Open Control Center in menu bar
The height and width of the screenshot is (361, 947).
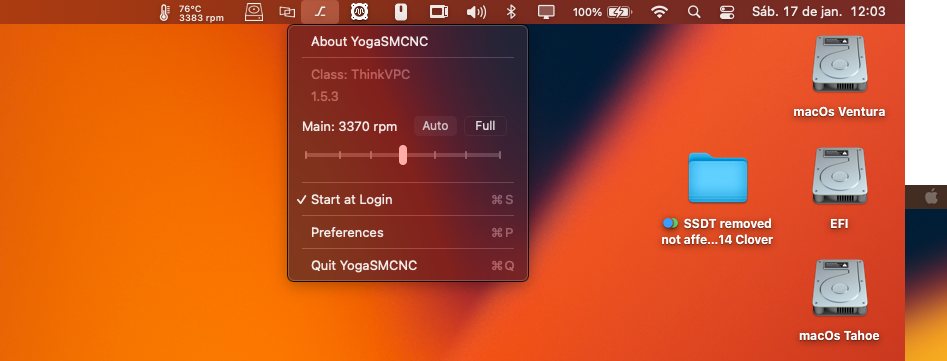click(x=727, y=12)
